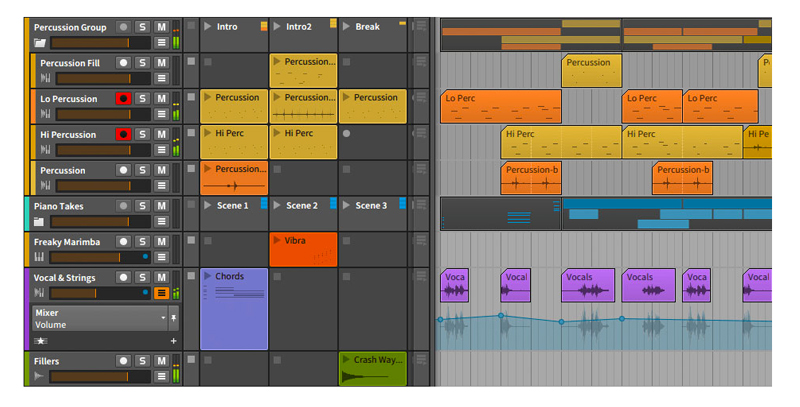Click the Piano Takes folder icon
This screenshot has height=407, width=800.
pyautogui.click(x=40, y=221)
